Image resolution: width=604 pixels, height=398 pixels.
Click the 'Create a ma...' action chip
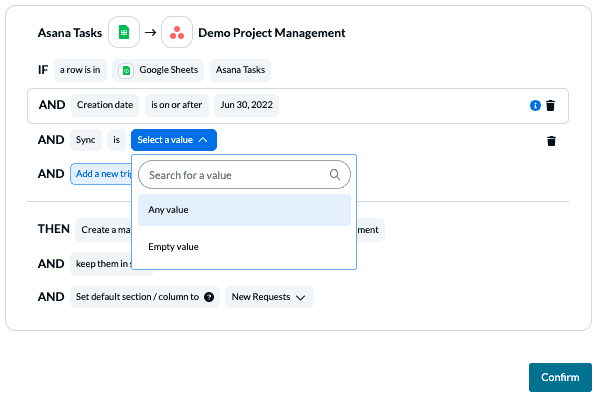click(103, 230)
